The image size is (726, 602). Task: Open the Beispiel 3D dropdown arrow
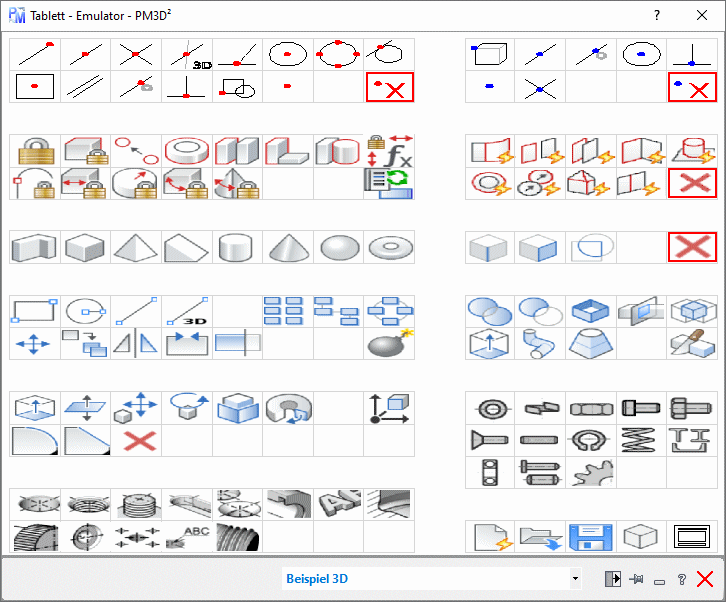pos(575,579)
